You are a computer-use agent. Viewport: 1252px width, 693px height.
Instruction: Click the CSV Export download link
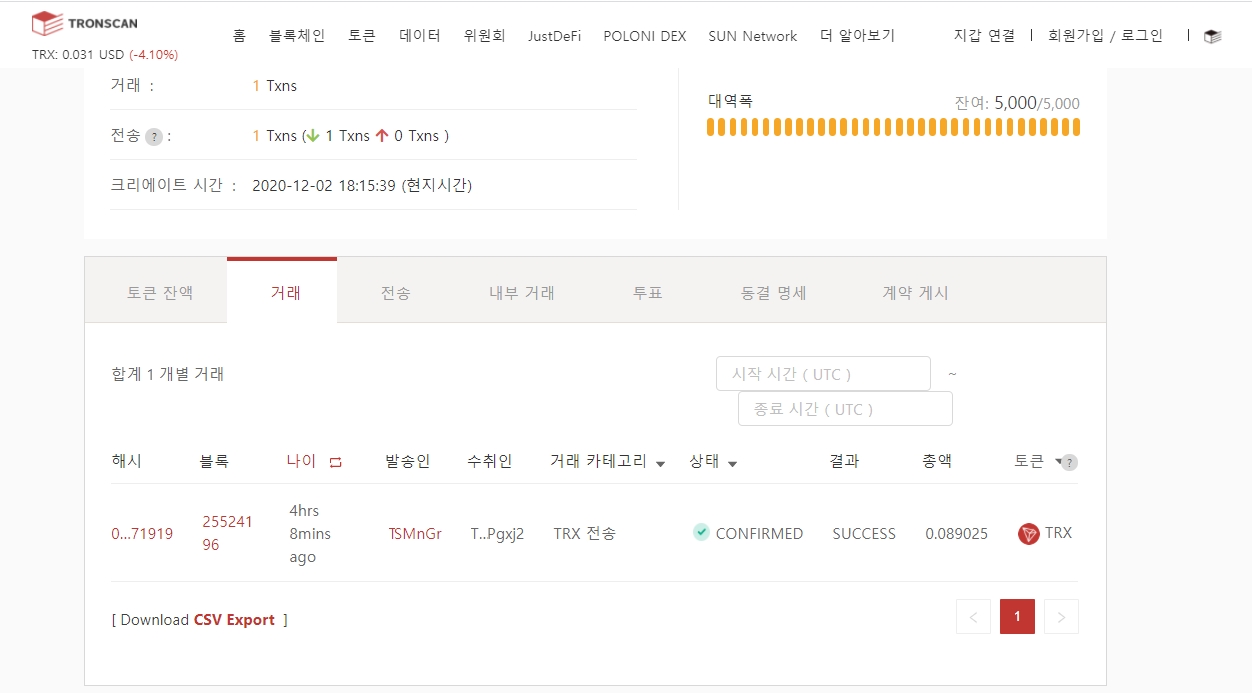pos(234,620)
